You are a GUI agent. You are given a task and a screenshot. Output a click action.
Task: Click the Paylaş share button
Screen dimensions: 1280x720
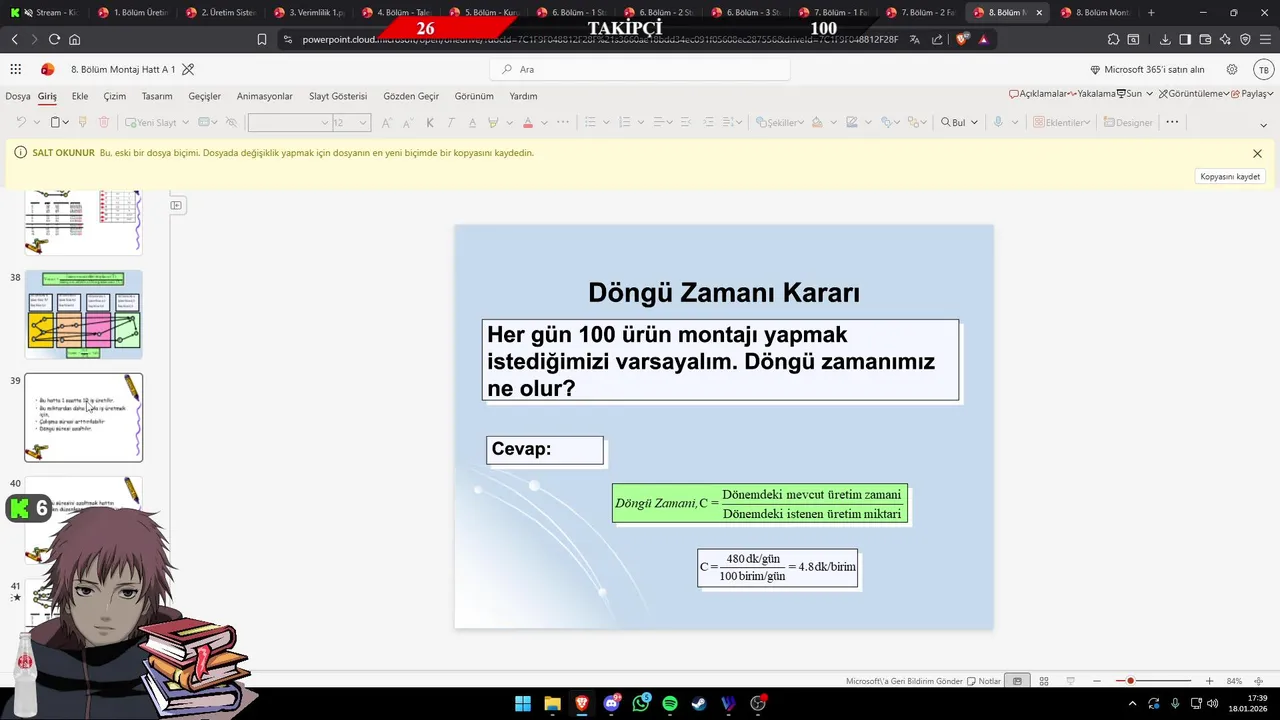(x=1252, y=94)
